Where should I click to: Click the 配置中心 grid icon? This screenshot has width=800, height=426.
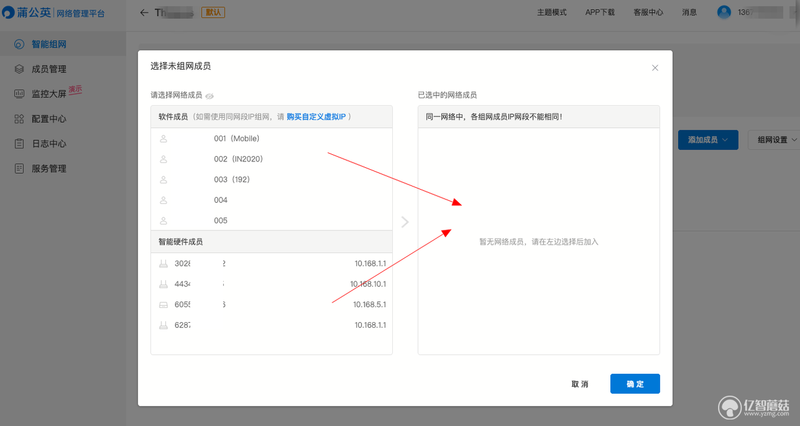click(19, 119)
